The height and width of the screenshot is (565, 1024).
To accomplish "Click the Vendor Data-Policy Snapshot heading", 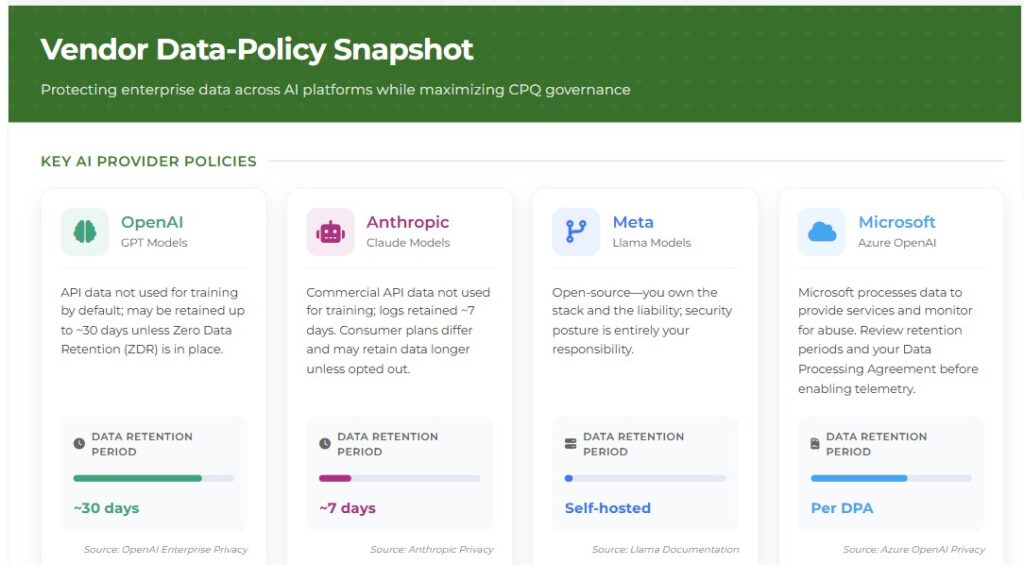I will point(257,50).
